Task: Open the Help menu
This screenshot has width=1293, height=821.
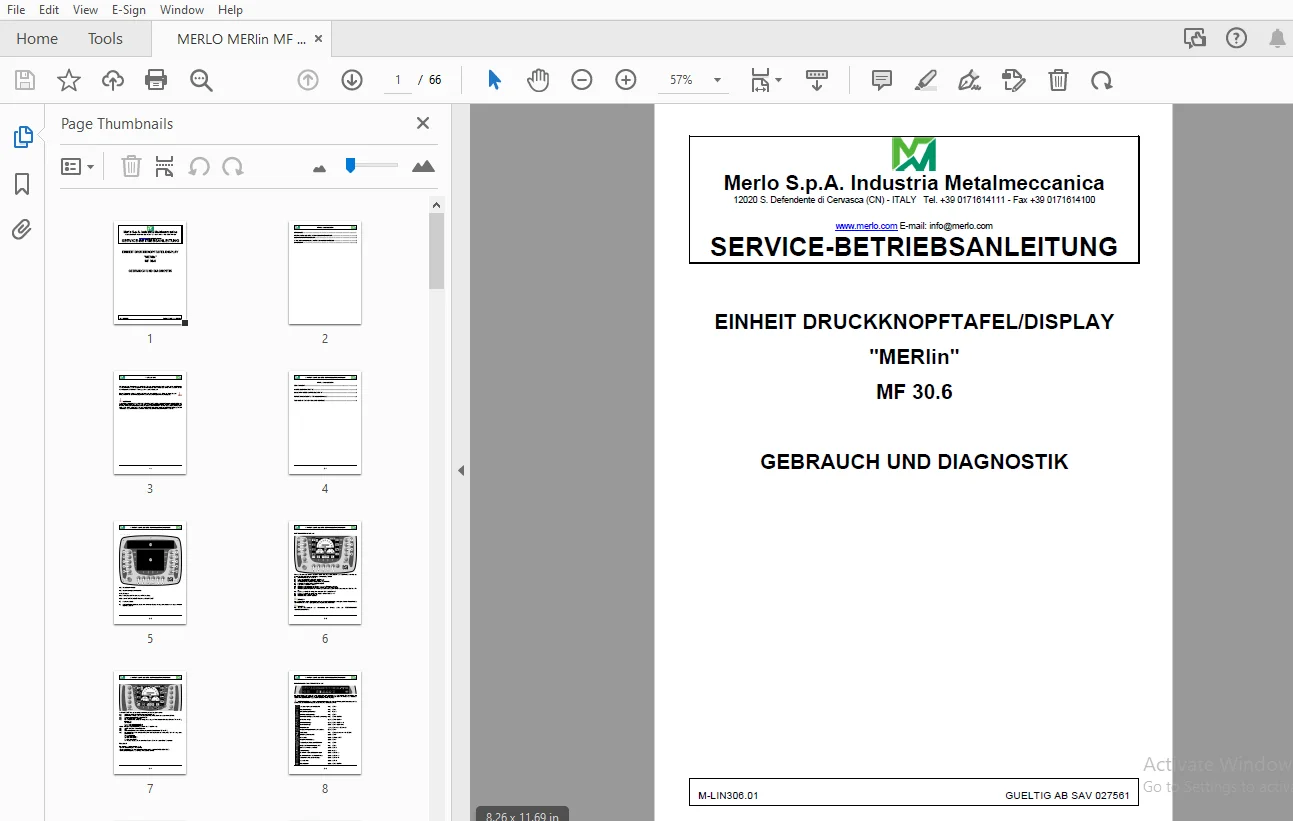Action: [x=230, y=10]
